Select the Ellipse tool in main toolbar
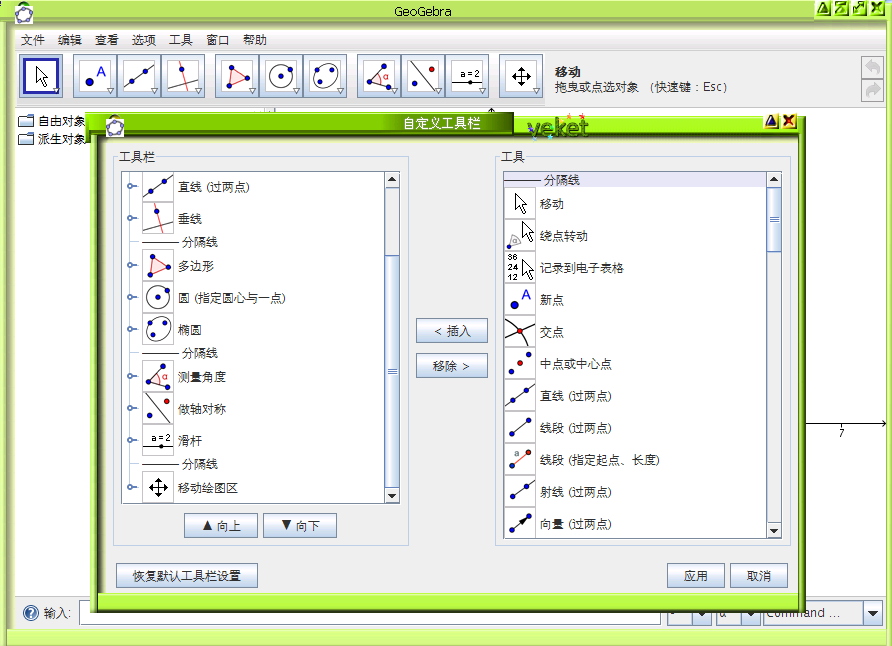The height and width of the screenshot is (646, 892). click(x=325, y=76)
